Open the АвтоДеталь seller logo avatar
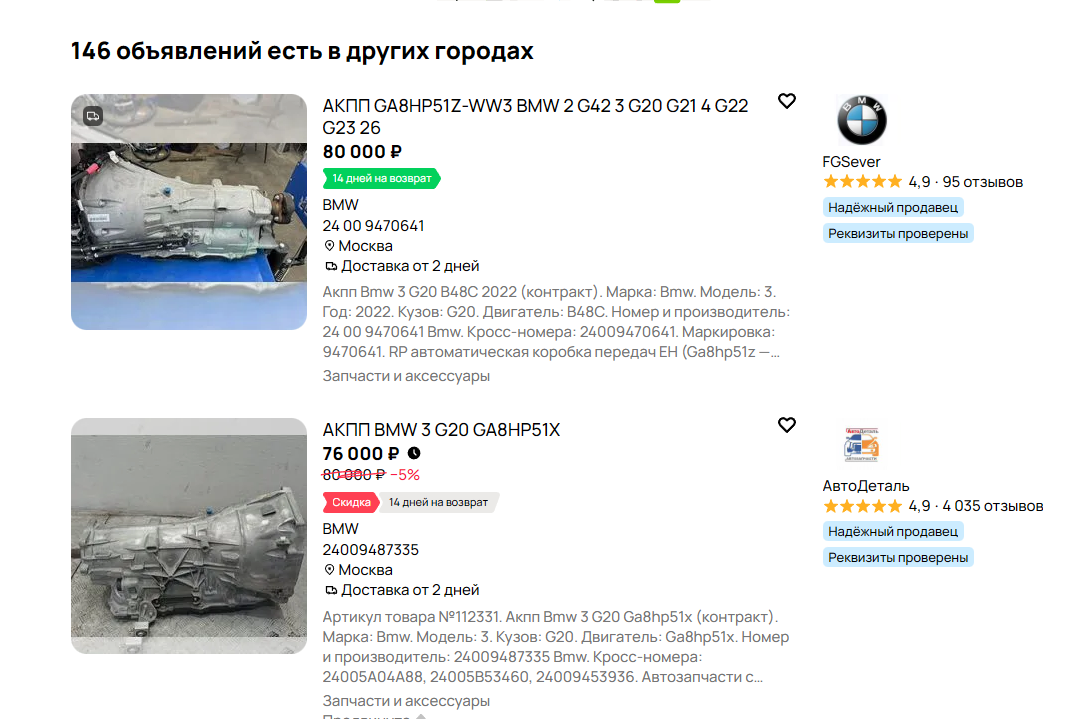 click(861, 445)
